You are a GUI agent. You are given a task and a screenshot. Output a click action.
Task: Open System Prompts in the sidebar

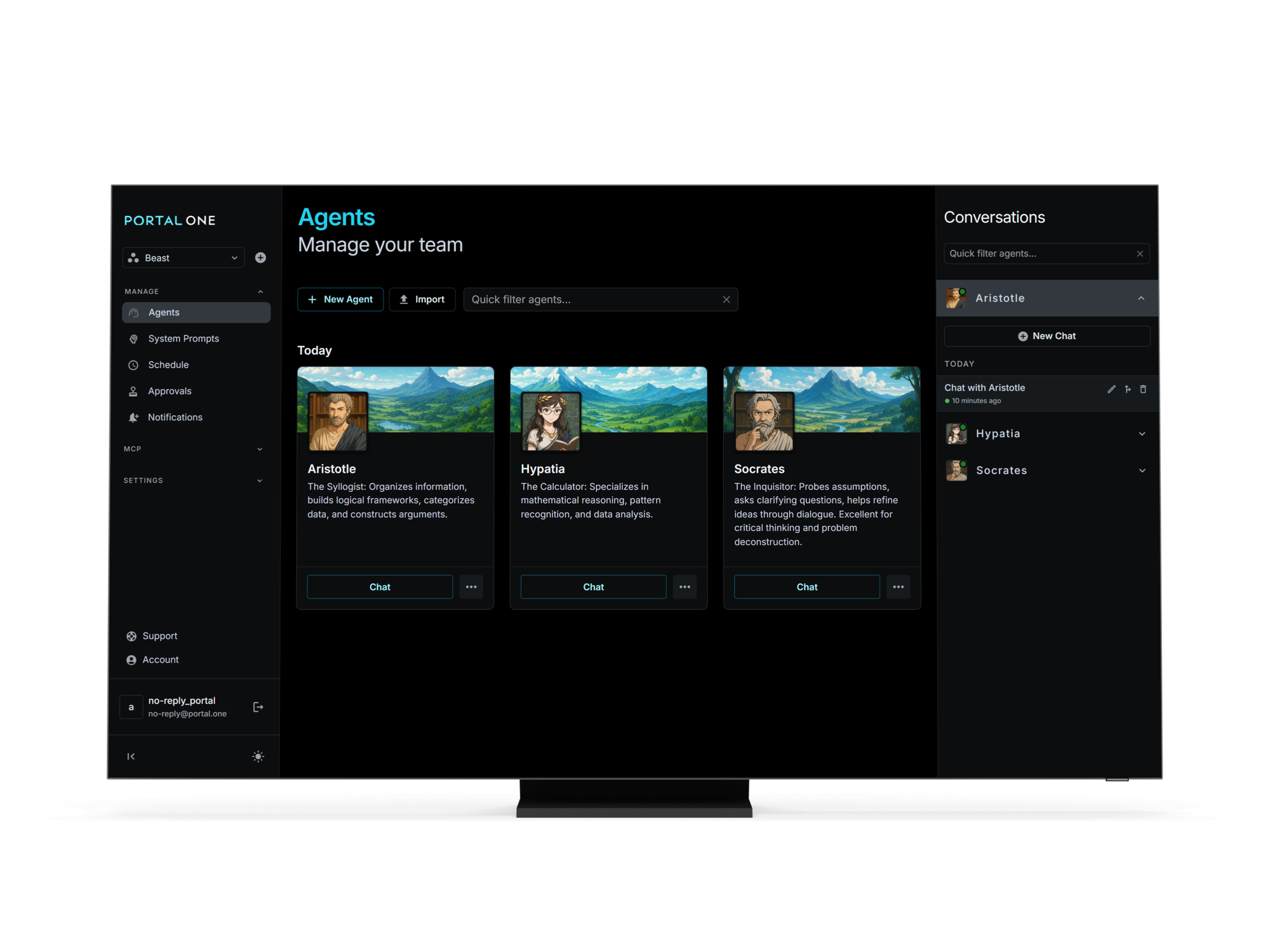(183, 338)
